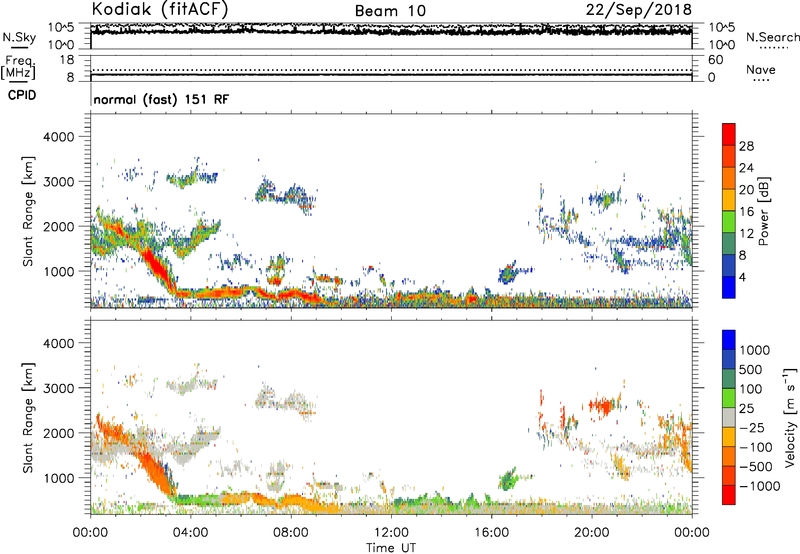Click the "Velocity [m s-1]" colorbar title
Screen dimensions: 800x554
click(x=790, y=417)
